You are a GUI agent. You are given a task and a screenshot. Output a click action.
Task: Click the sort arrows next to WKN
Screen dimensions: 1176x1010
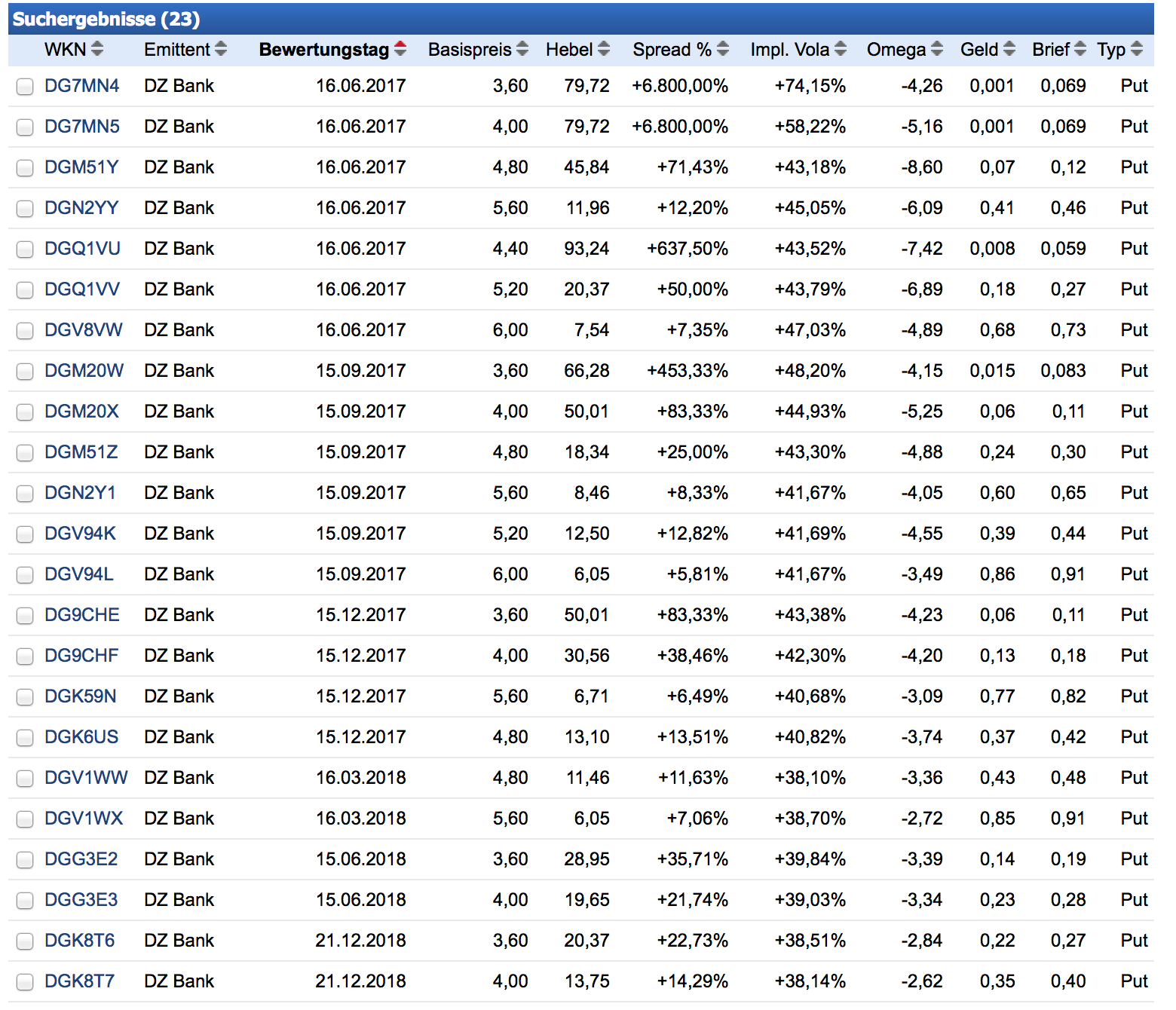click(x=96, y=49)
